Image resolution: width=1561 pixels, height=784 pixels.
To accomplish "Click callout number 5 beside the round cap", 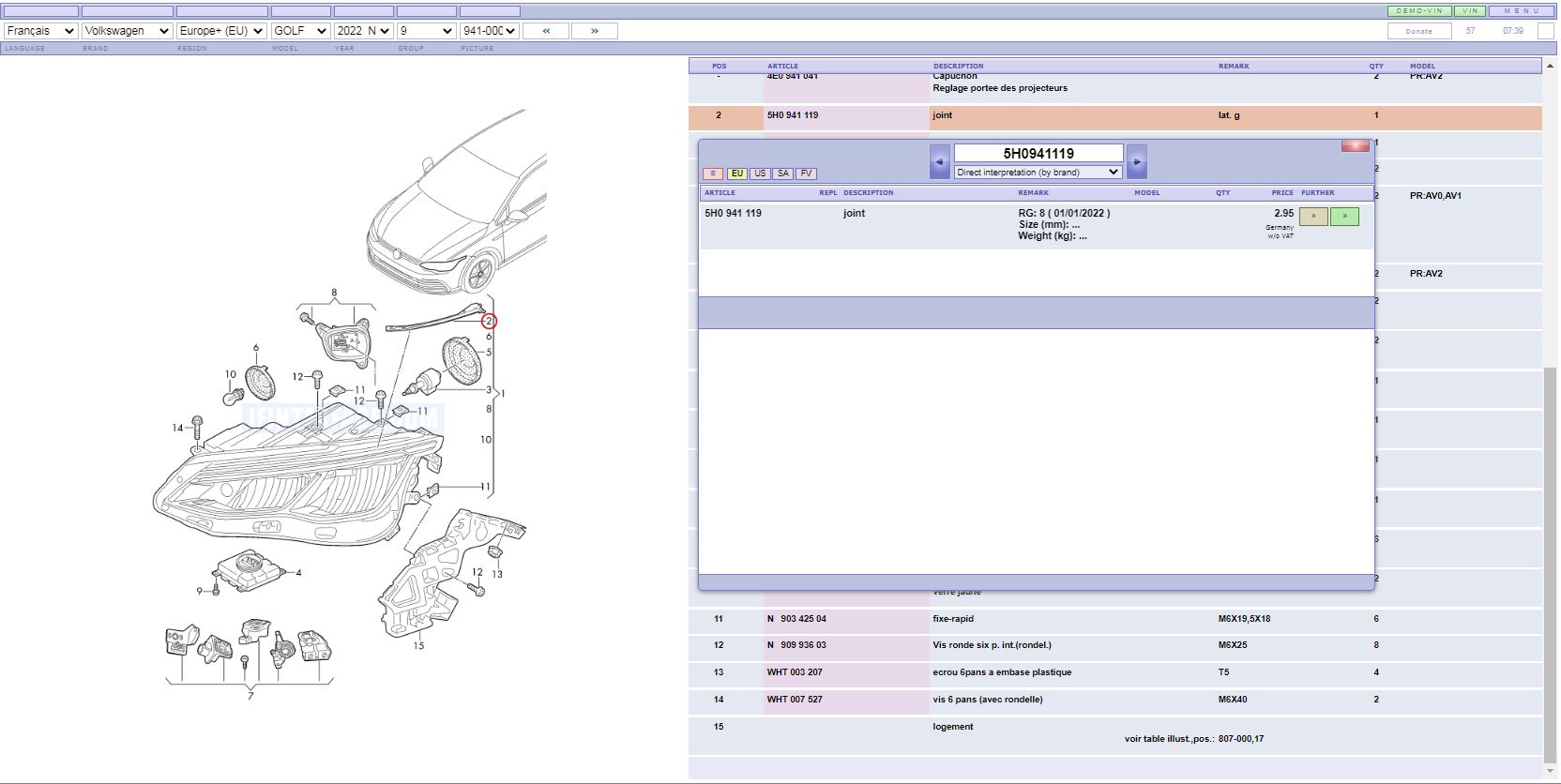I will [x=489, y=353].
